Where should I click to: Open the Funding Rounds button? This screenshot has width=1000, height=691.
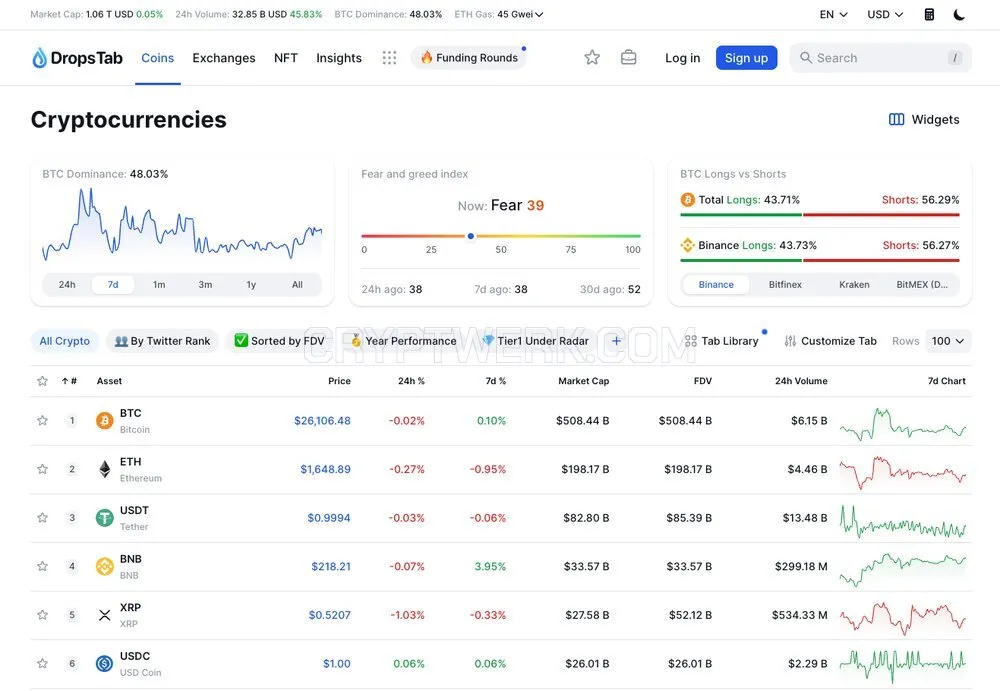(x=469, y=57)
